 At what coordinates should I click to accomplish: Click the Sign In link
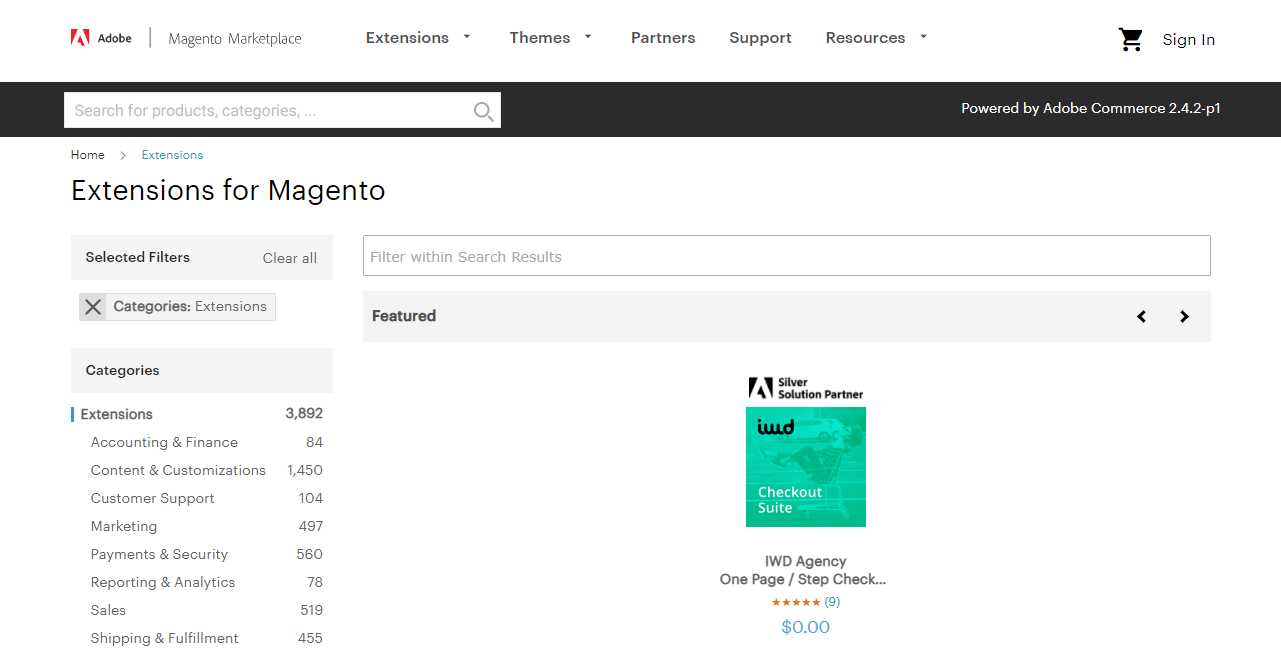(x=1188, y=40)
